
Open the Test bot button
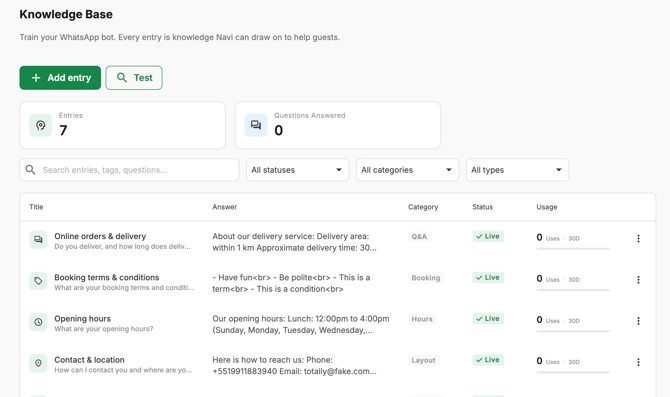point(134,78)
